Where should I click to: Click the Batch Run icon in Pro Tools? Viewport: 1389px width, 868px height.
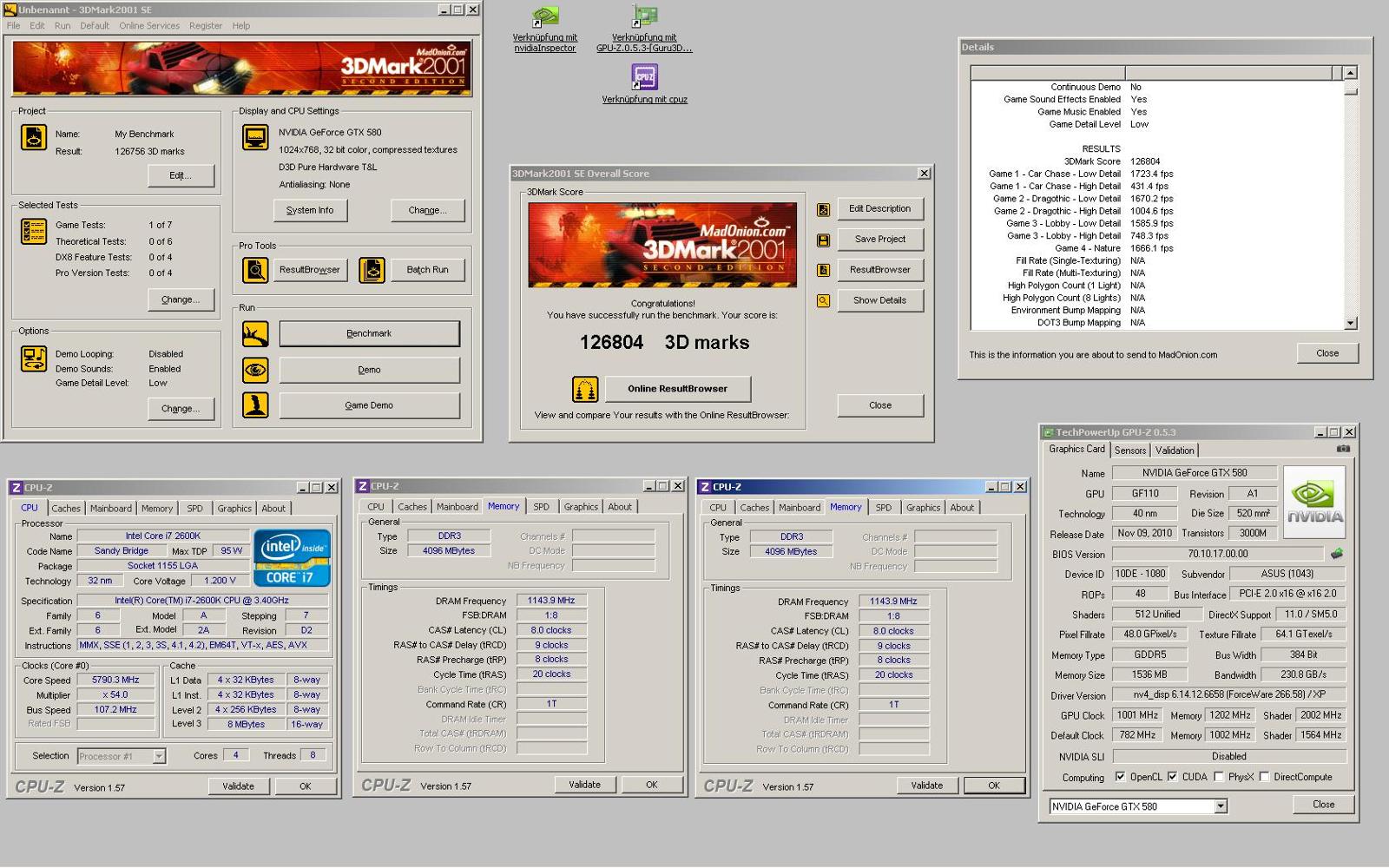click(372, 270)
